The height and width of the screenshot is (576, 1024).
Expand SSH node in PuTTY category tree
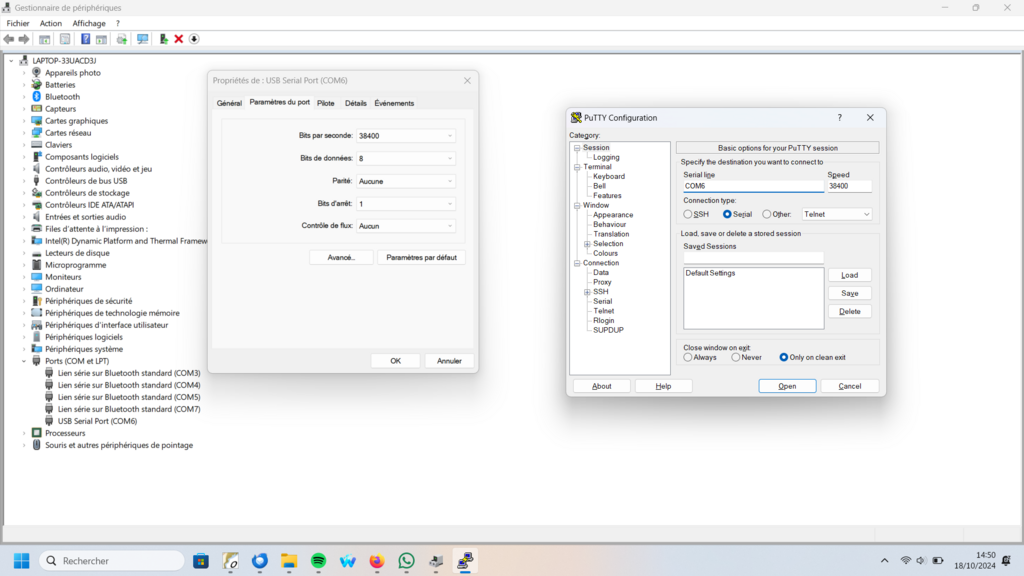(x=587, y=292)
